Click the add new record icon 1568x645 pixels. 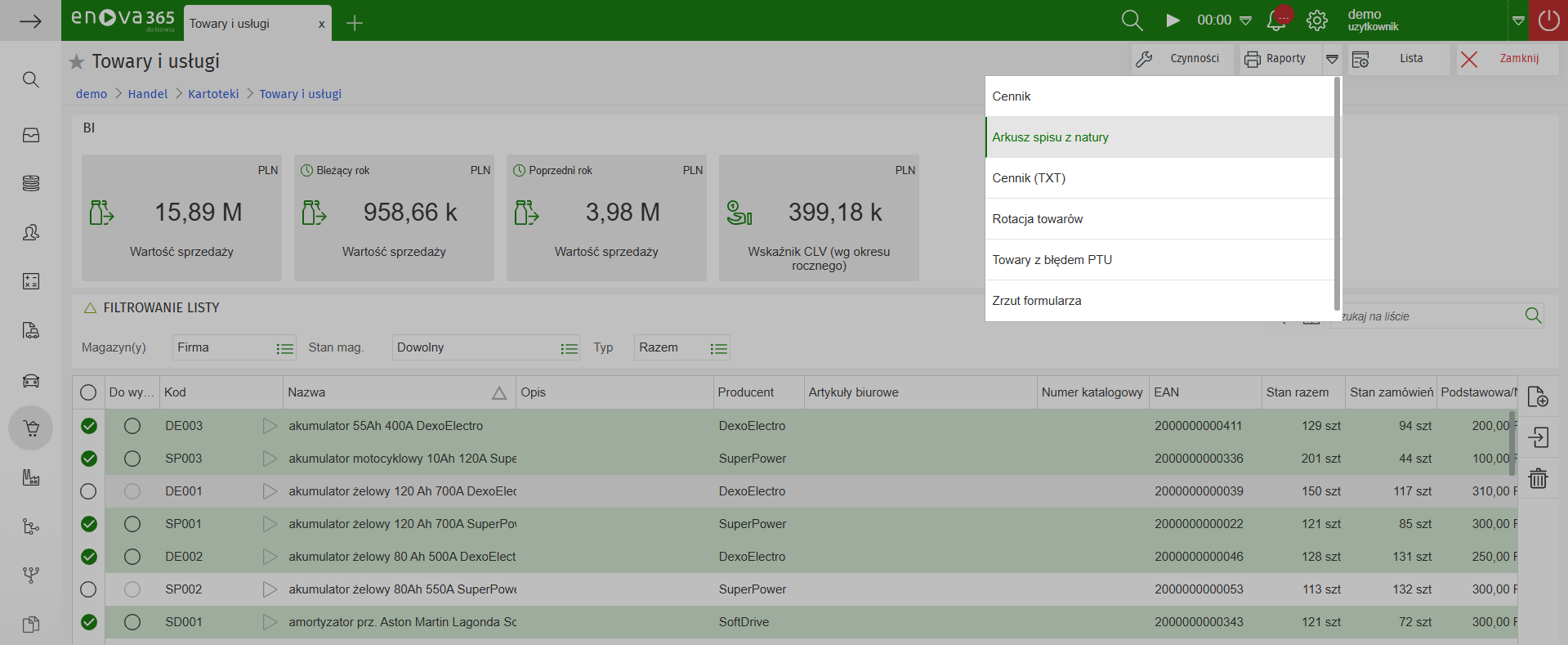pos(1538,396)
